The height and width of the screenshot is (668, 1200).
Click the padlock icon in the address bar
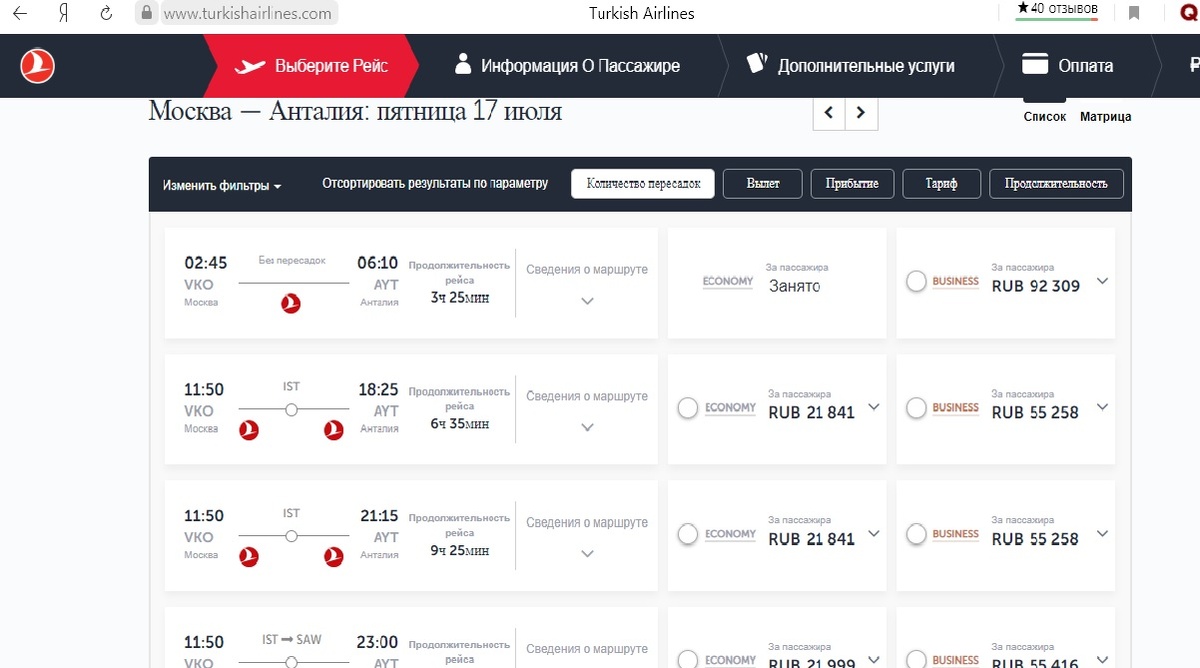(148, 13)
